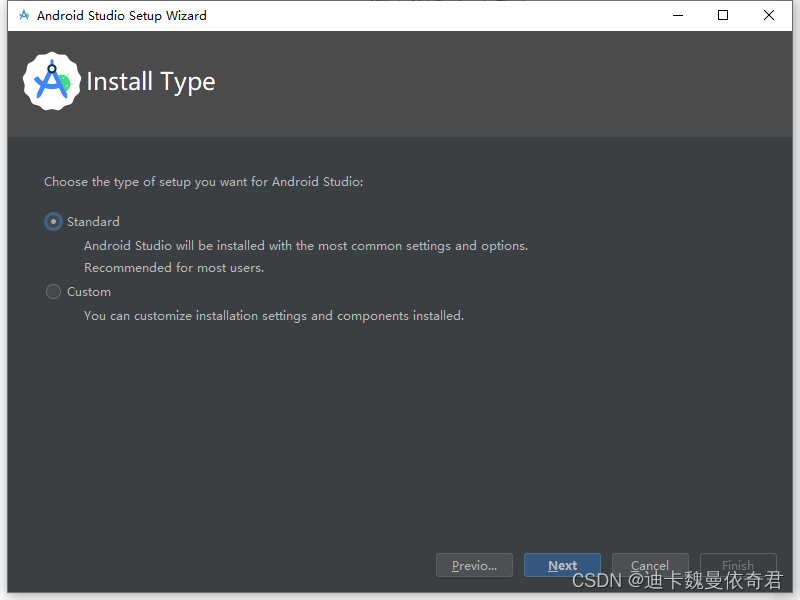
Task: Click the "Android Studio Setup Wizard" window title
Action: point(121,16)
